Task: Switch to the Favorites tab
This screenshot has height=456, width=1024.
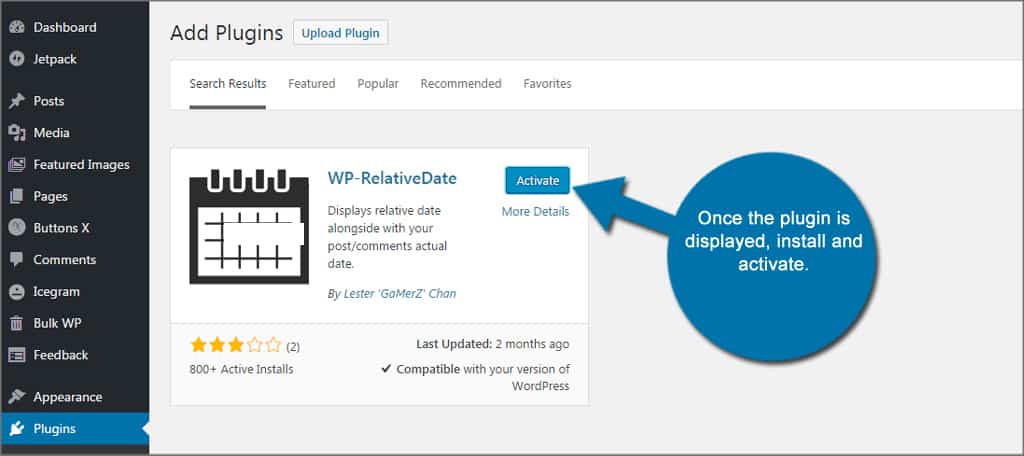Action: coord(547,84)
